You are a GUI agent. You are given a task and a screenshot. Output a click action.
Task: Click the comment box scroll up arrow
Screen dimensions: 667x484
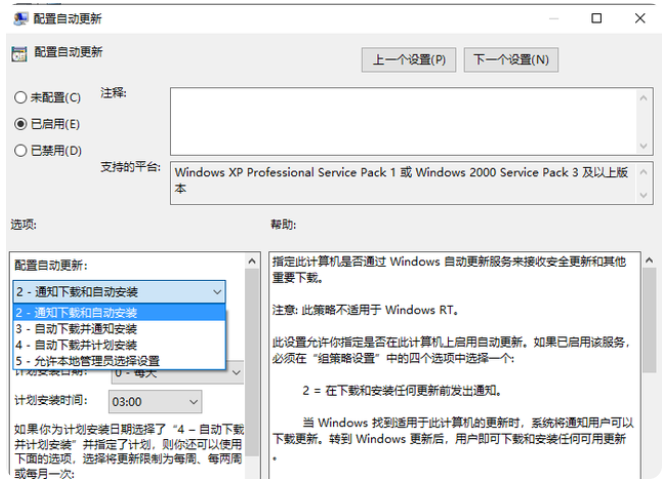644,98
